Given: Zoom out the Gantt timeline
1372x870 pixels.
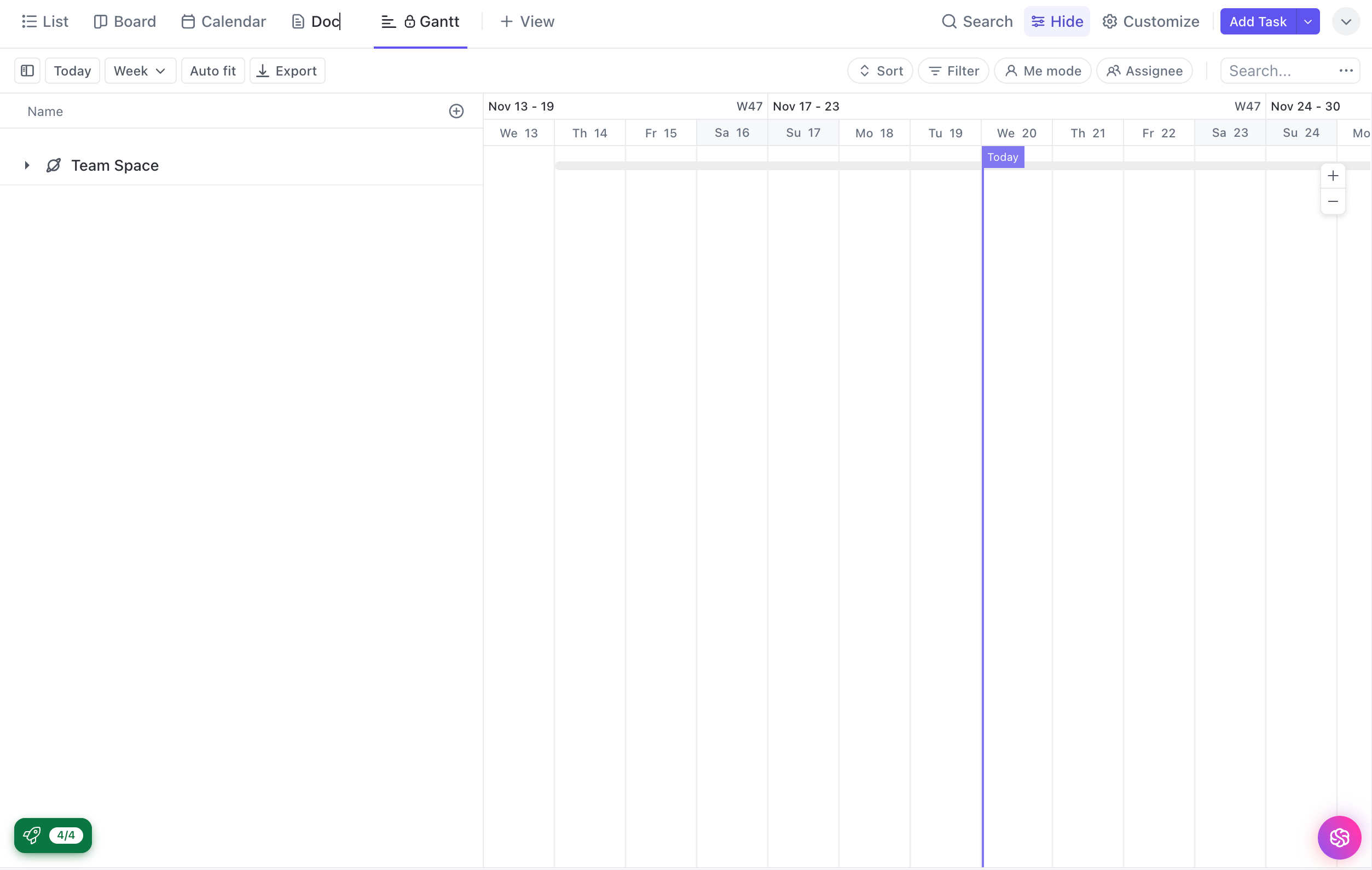Looking at the screenshot, I should coord(1332,202).
